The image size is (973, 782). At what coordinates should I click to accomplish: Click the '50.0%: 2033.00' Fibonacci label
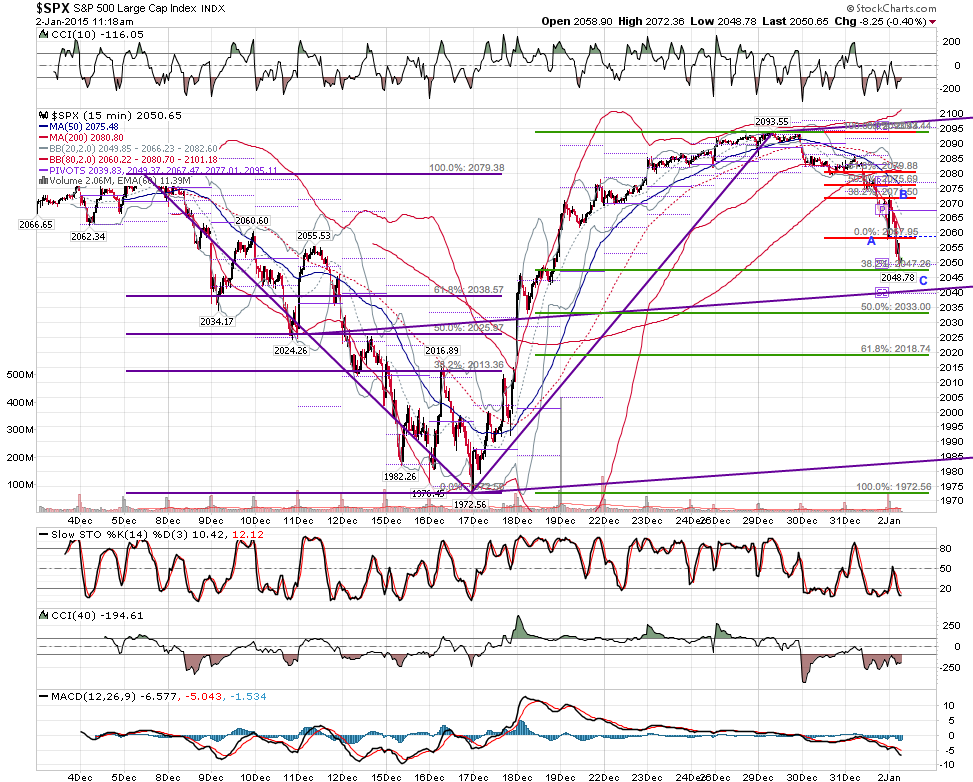[895, 307]
